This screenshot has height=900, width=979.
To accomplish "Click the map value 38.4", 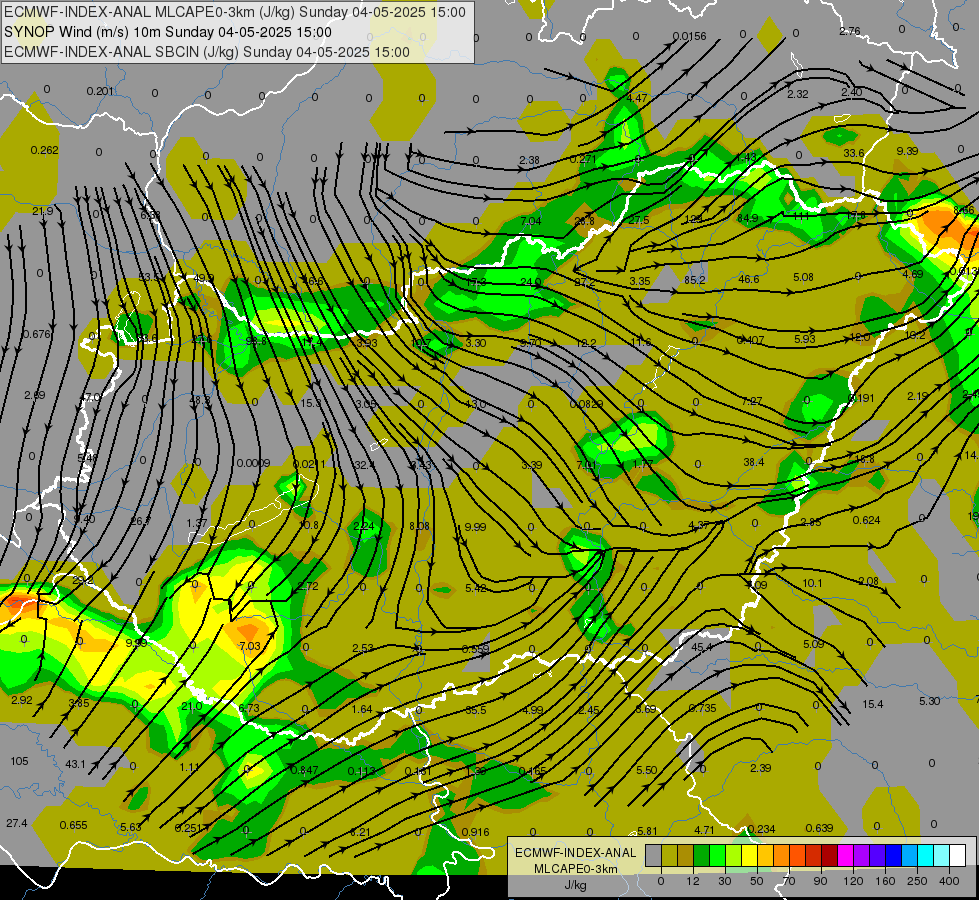I will [x=754, y=462].
